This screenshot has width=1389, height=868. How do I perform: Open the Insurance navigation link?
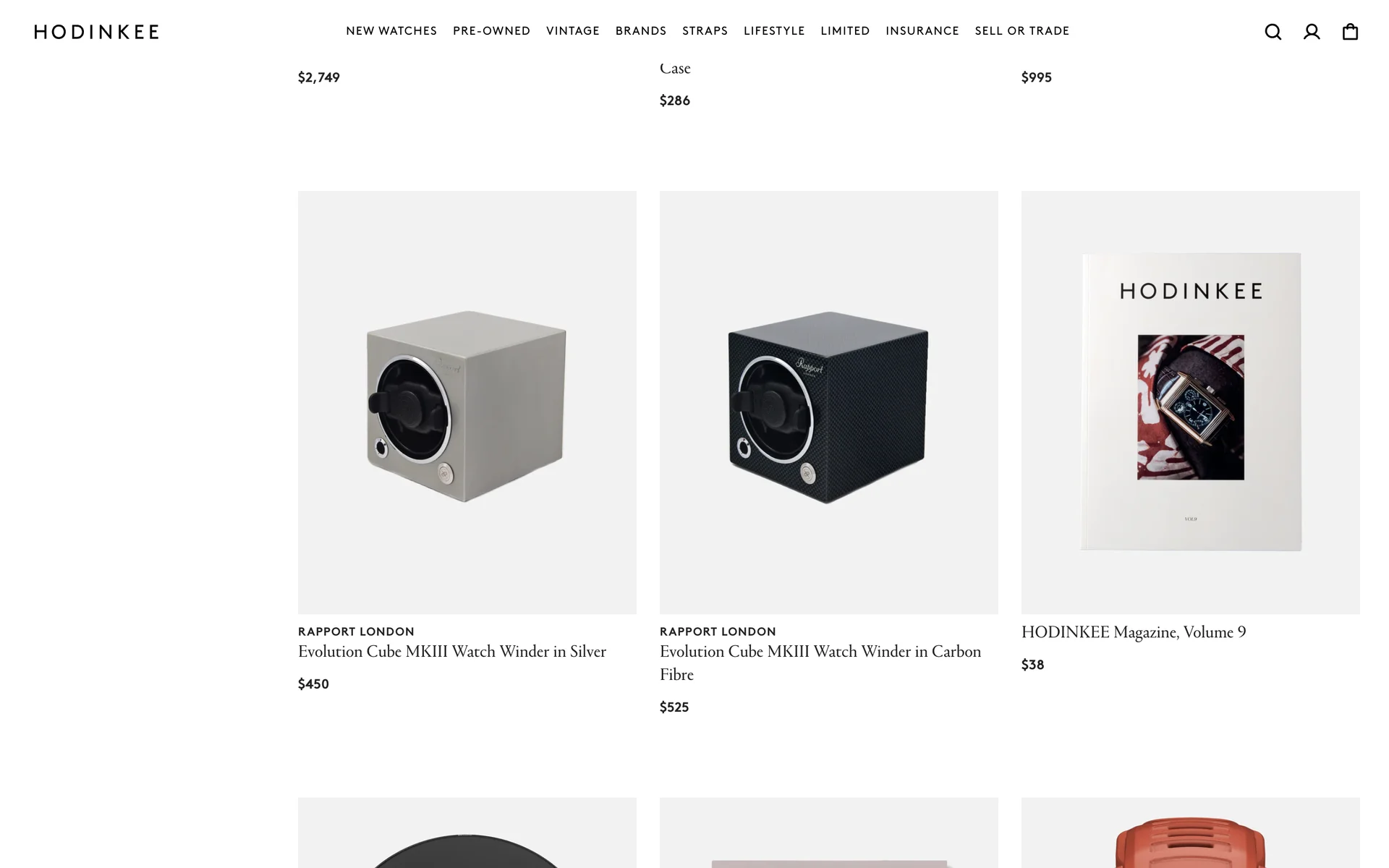[x=922, y=31]
